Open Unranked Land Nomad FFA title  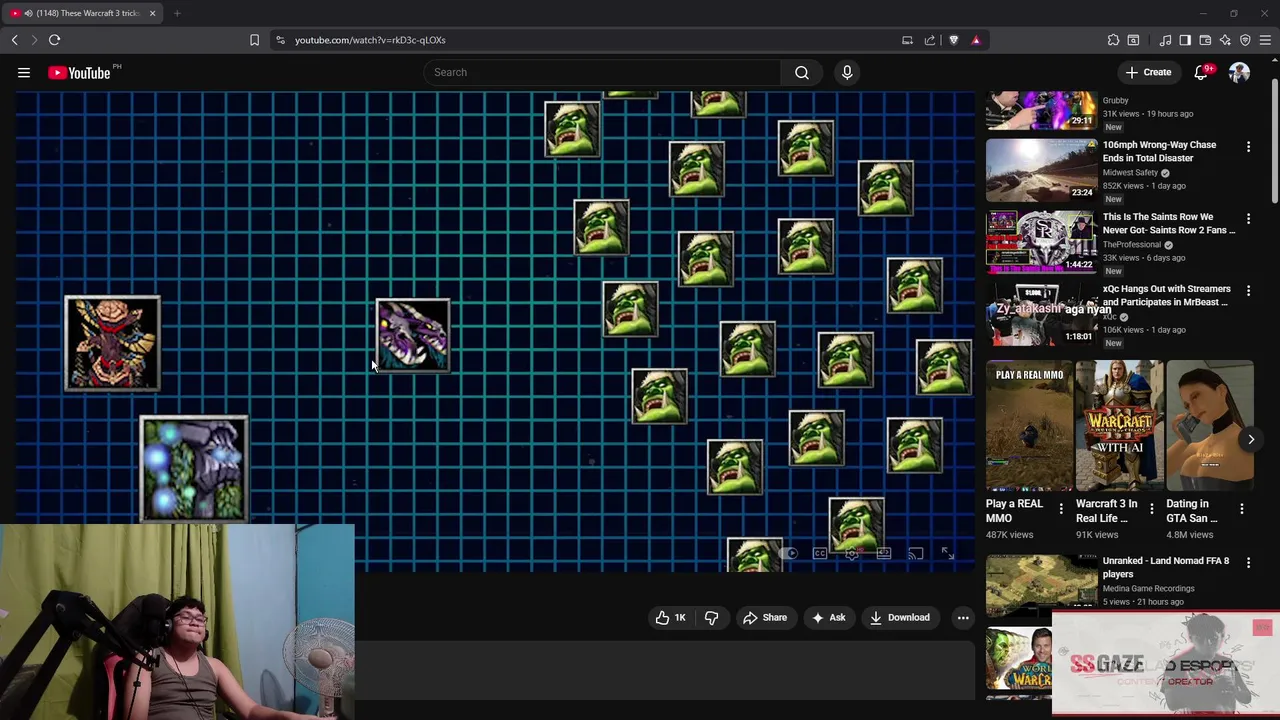click(1166, 567)
